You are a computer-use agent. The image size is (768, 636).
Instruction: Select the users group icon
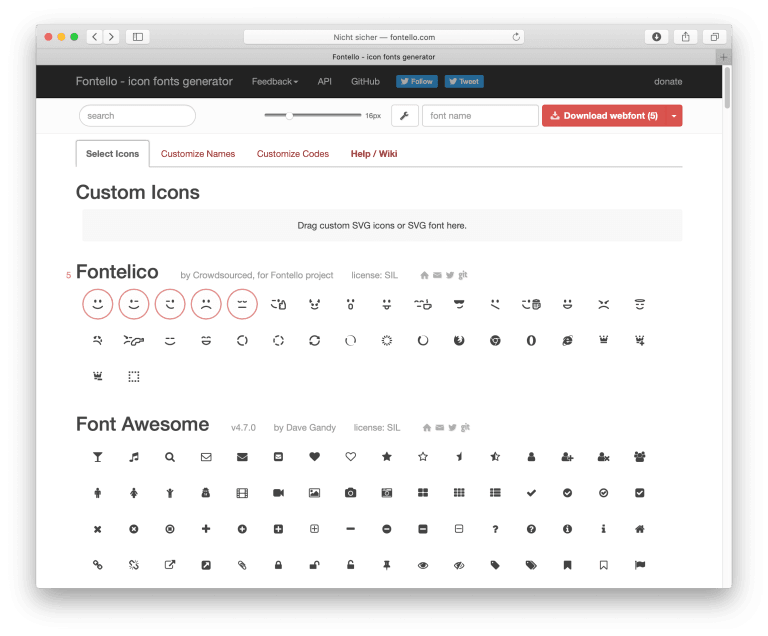pyautogui.click(x=640, y=457)
